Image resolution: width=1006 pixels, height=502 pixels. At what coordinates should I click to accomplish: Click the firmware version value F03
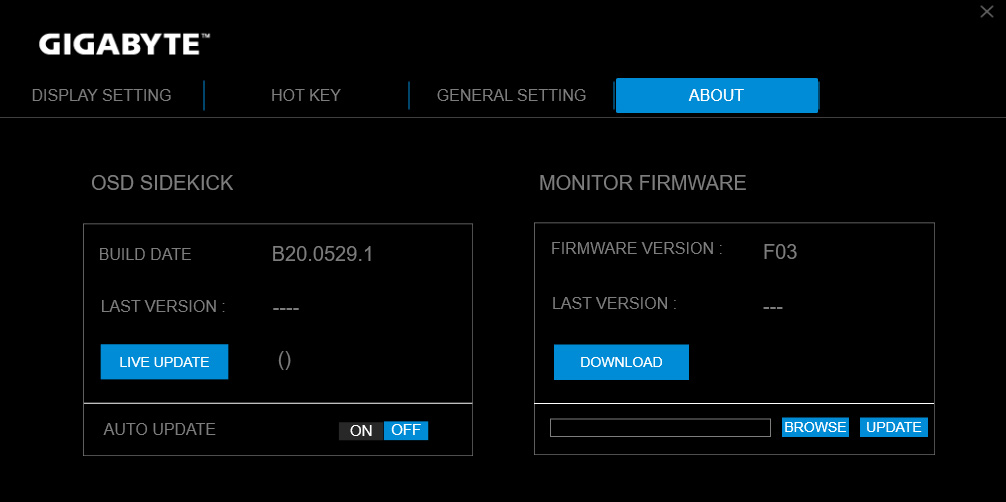(x=780, y=252)
